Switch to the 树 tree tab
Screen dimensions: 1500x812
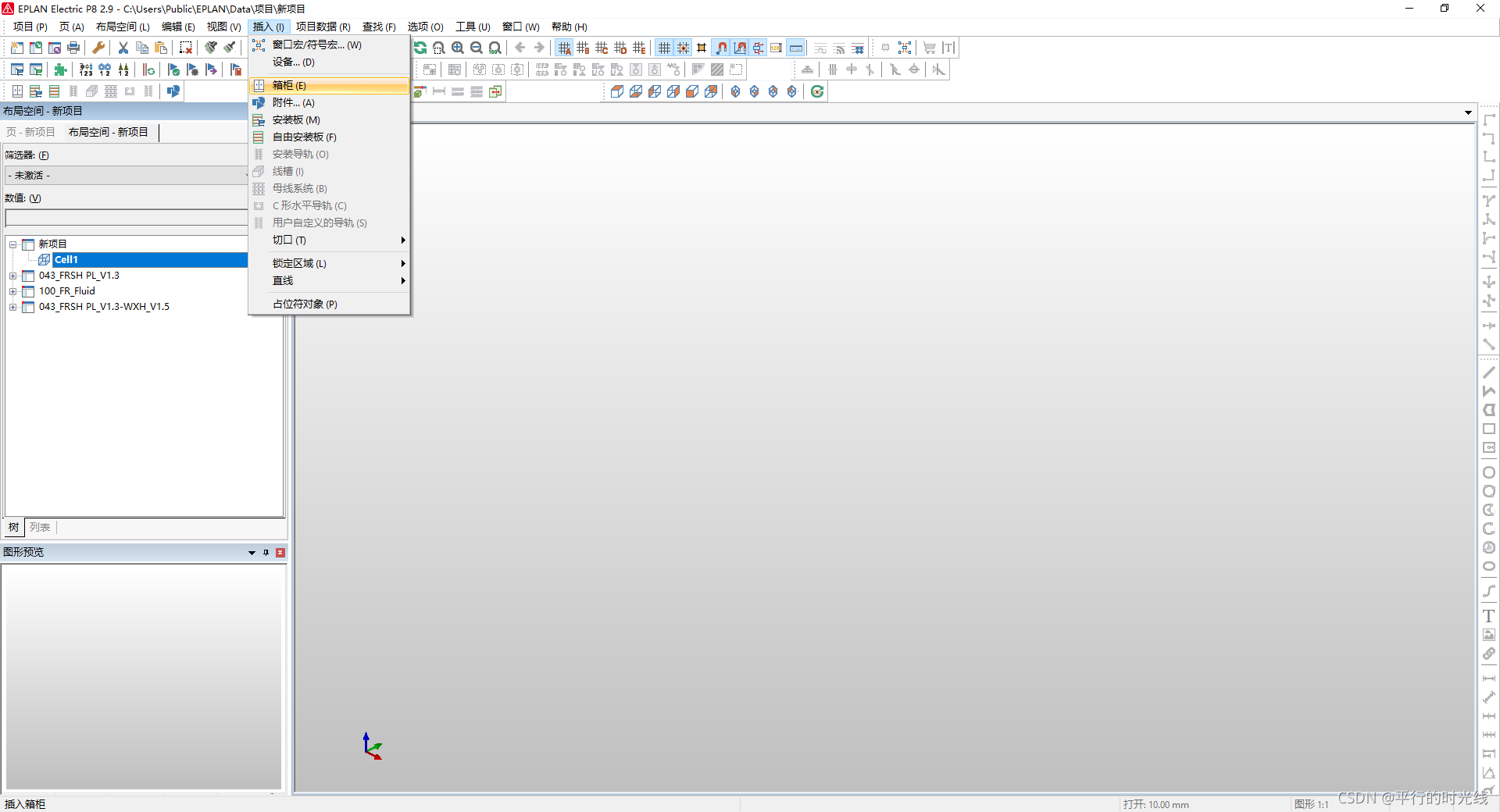14,528
